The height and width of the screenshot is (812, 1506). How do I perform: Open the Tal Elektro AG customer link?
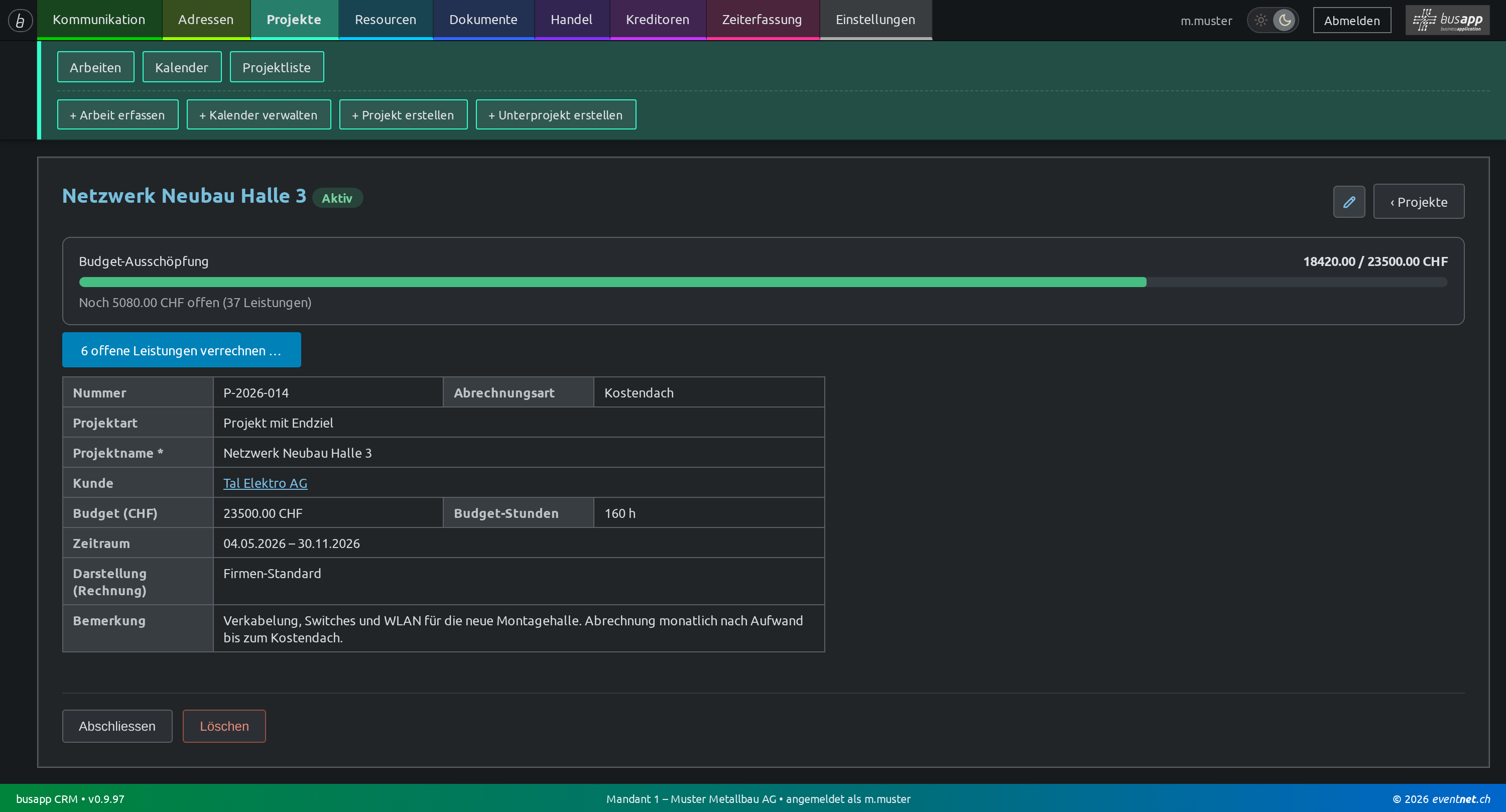click(x=265, y=483)
